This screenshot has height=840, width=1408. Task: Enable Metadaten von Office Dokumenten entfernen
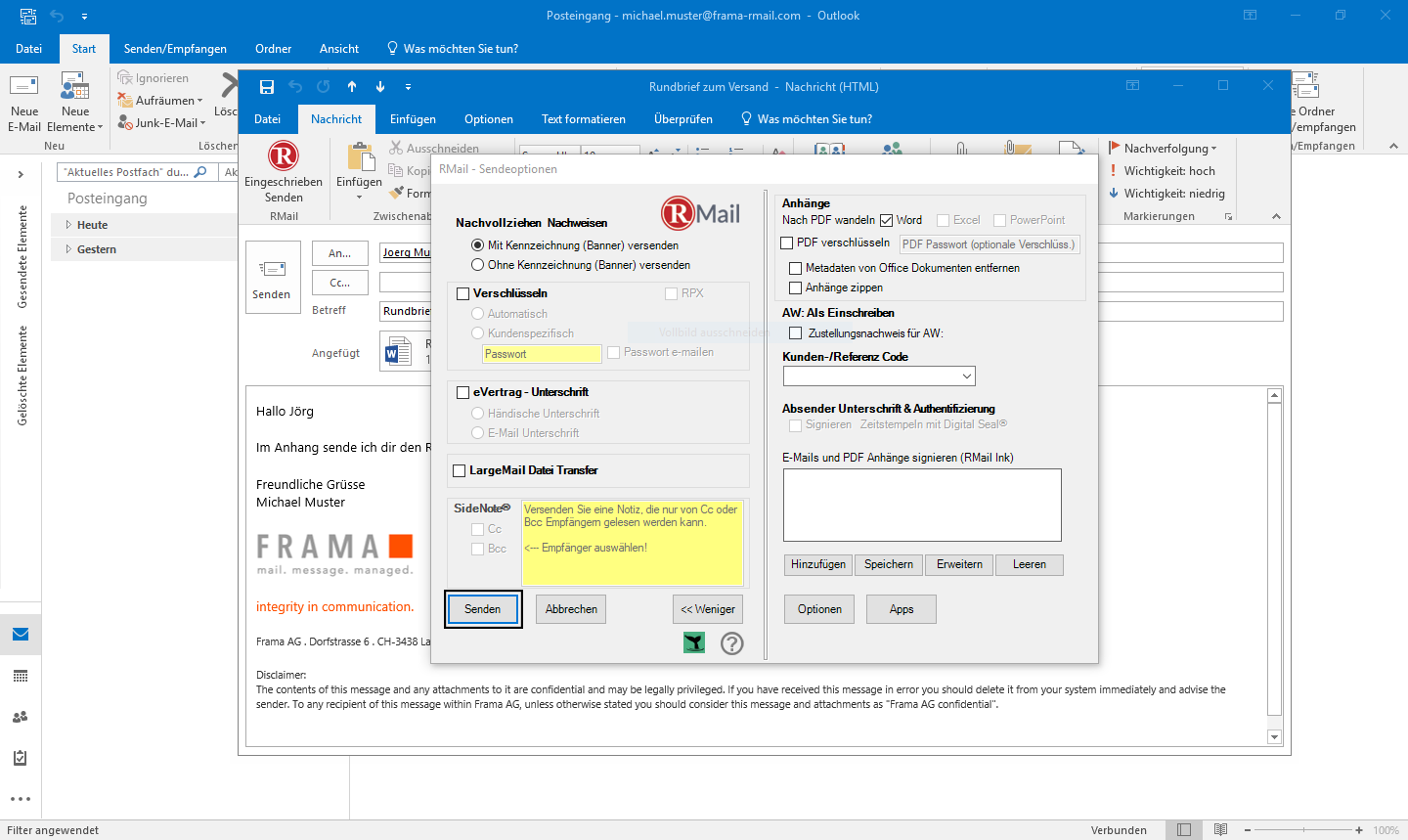(x=796, y=268)
